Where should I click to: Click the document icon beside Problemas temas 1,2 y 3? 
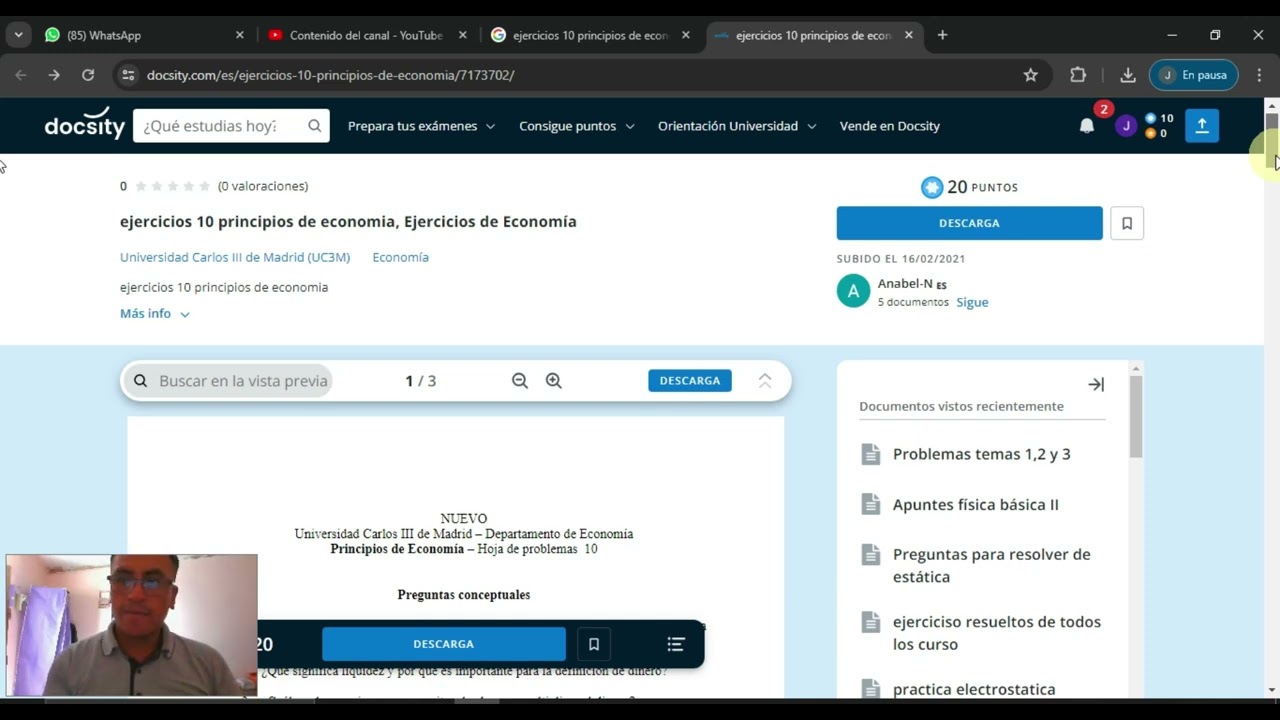871,454
